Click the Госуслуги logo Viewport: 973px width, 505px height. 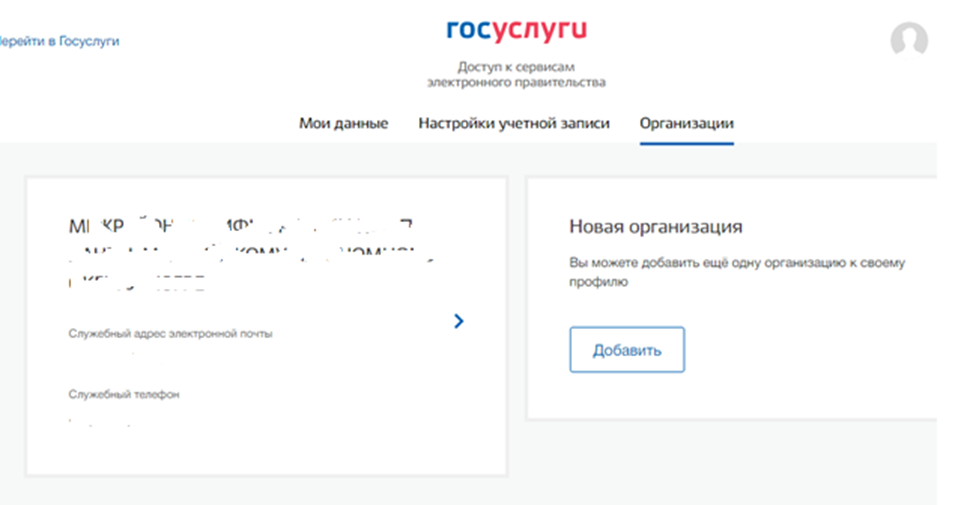coord(516,30)
